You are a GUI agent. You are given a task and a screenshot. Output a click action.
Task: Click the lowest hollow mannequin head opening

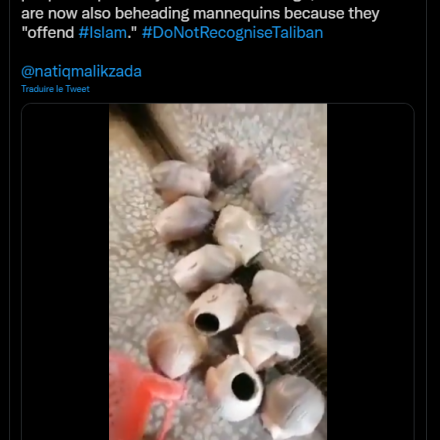[244, 386]
